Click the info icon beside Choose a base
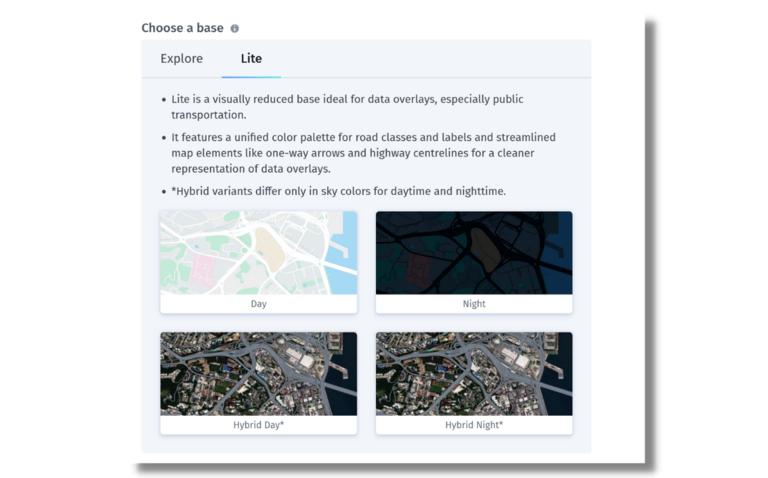The height and width of the screenshot is (478, 768). click(x=235, y=28)
